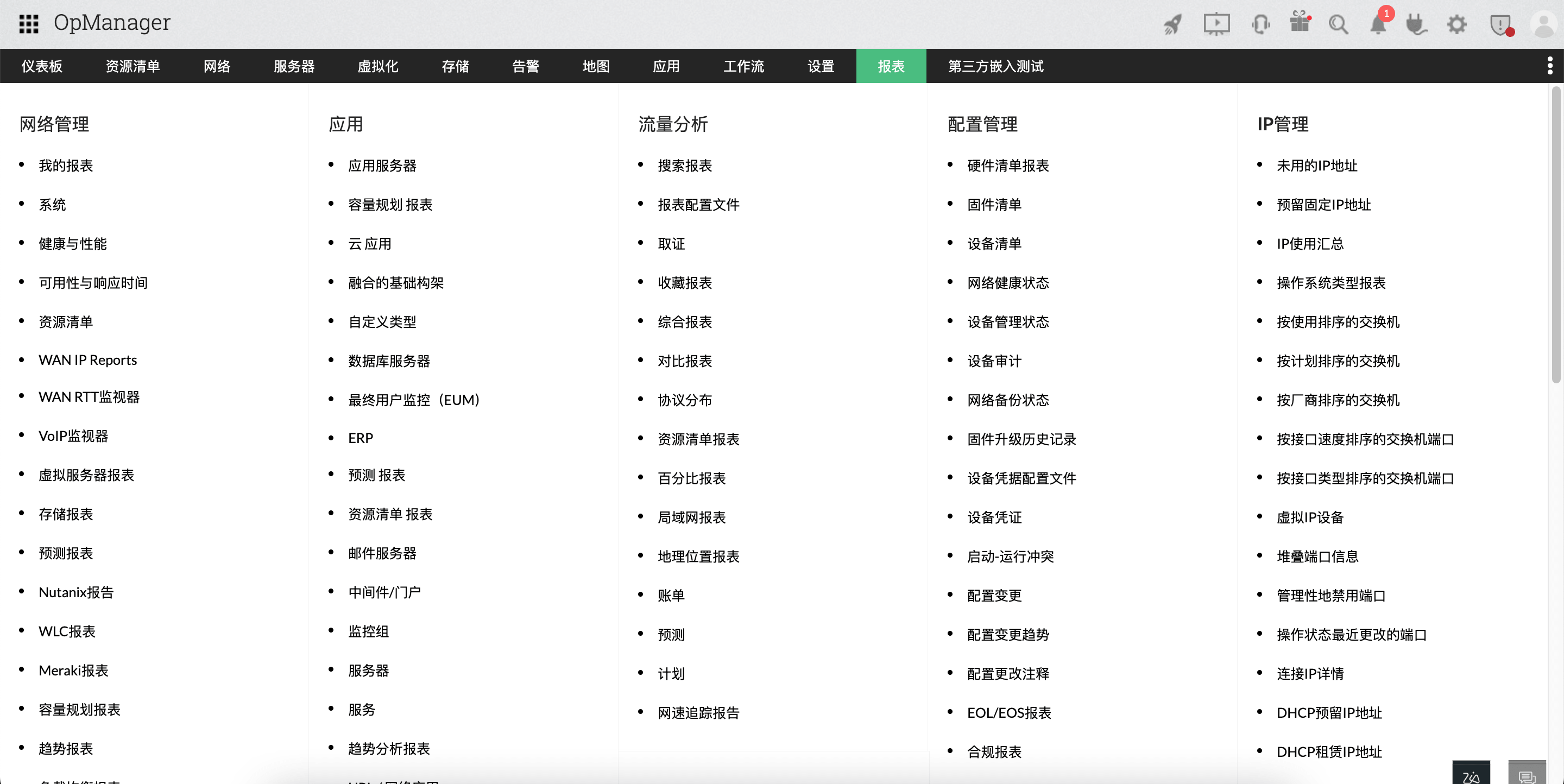Open the global search magnifier
The width and height of the screenshot is (1564, 784).
point(1339,24)
